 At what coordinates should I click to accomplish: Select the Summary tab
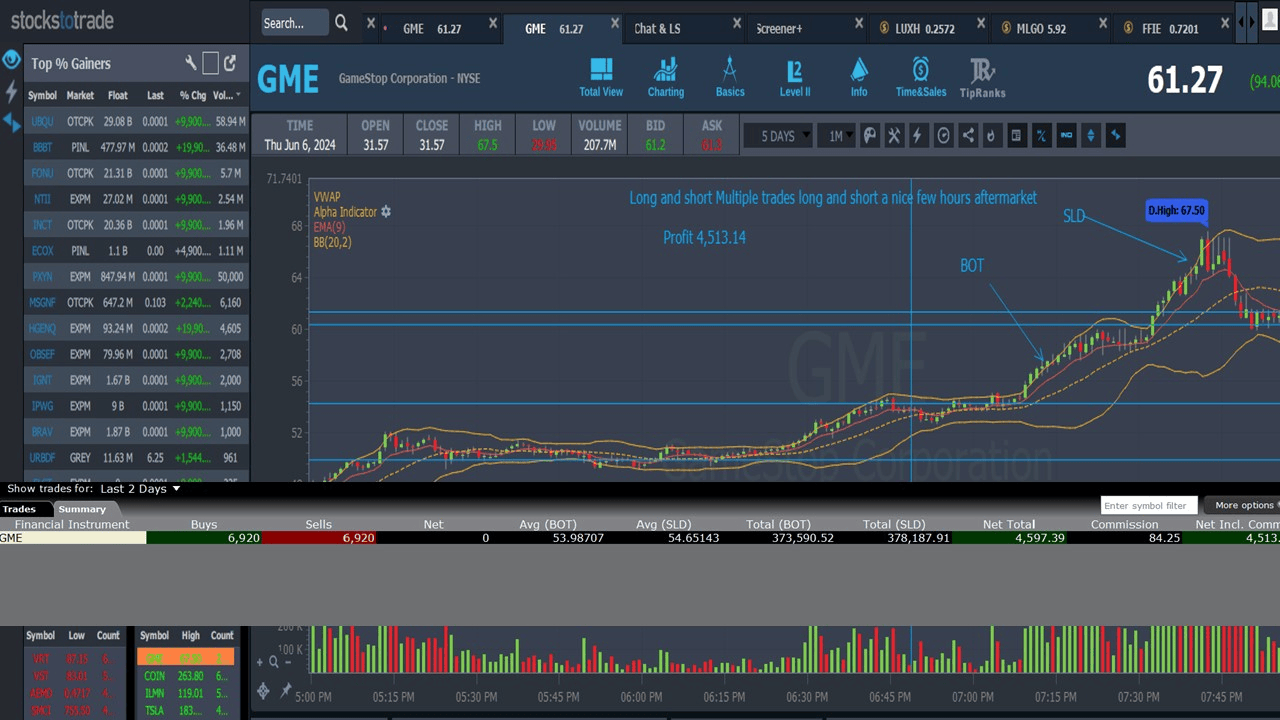click(82, 509)
